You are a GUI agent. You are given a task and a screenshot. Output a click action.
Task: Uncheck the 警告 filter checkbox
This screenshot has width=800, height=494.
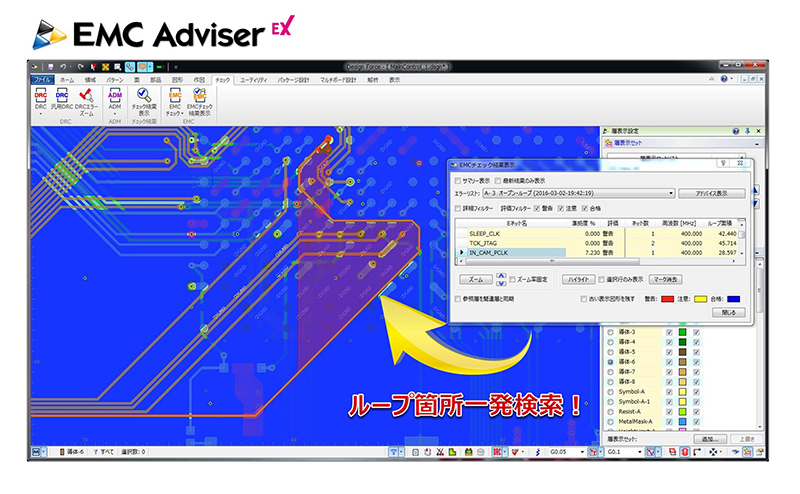pos(537,208)
